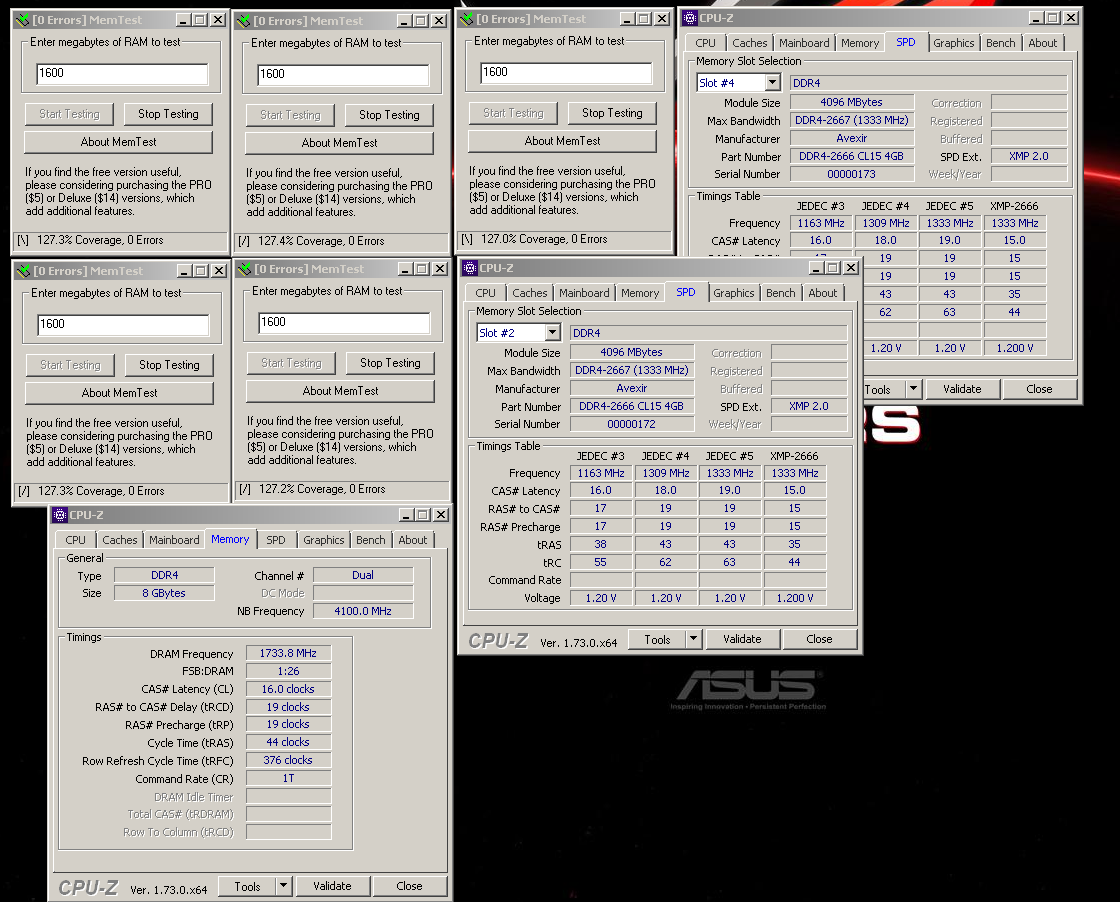Click the title icon of the 127.0% Coverage MemTest window
Image resolution: width=1120 pixels, height=902 pixels.
pyautogui.click(x=467, y=19)
